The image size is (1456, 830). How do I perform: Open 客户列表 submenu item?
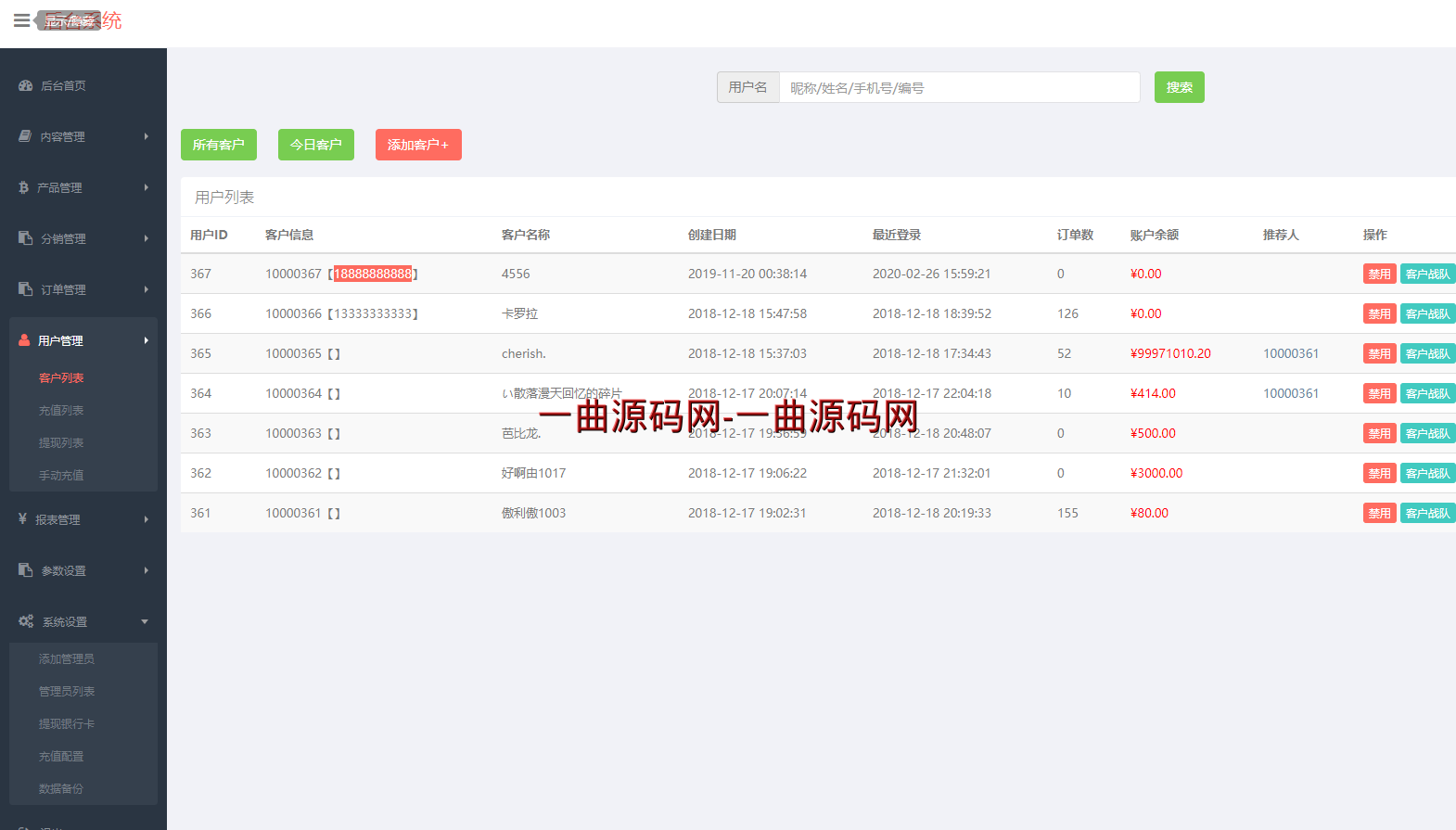[x=61, y=377]
